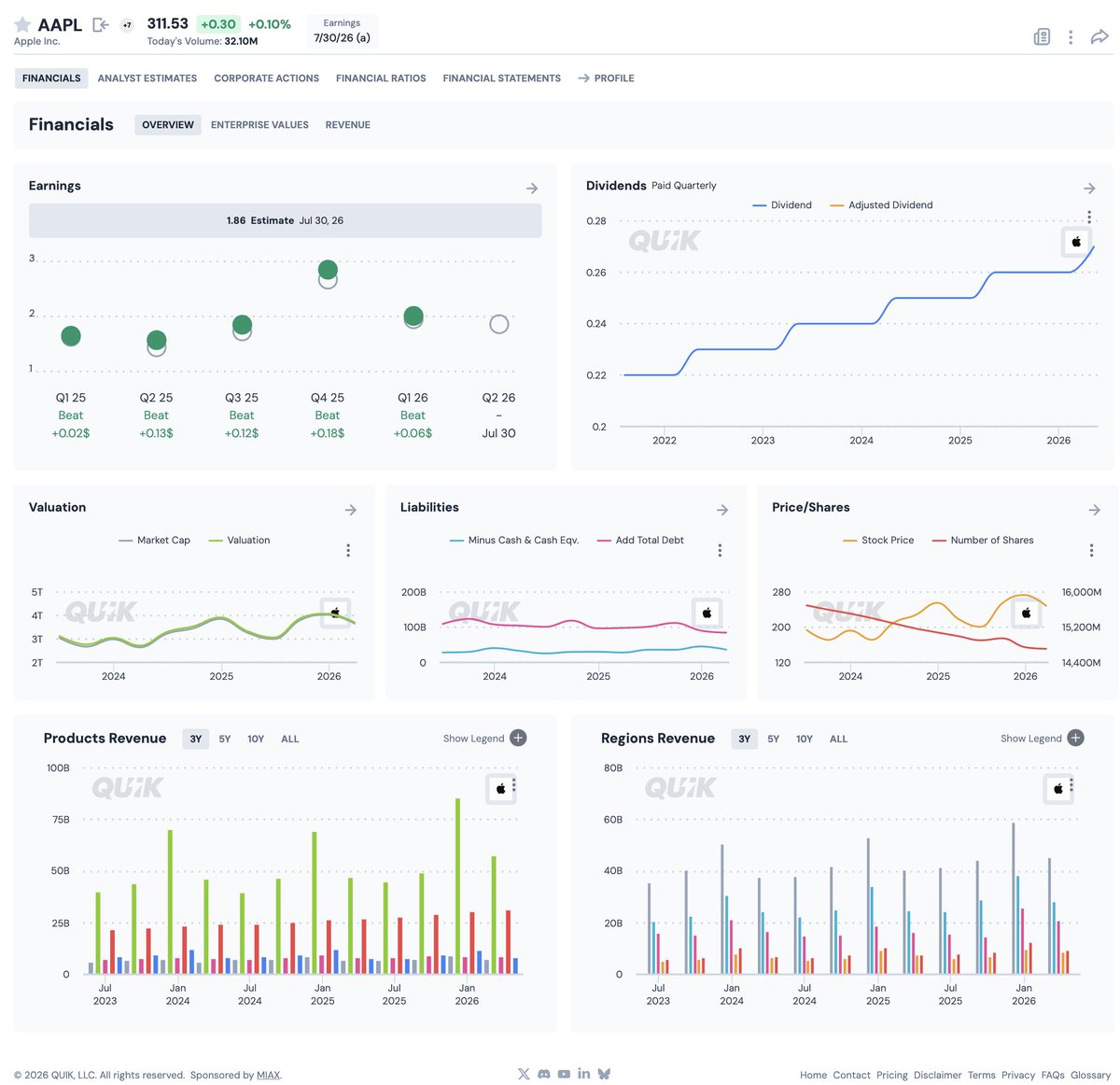Select 5Y range for Regions Revenue

[774, 739]
